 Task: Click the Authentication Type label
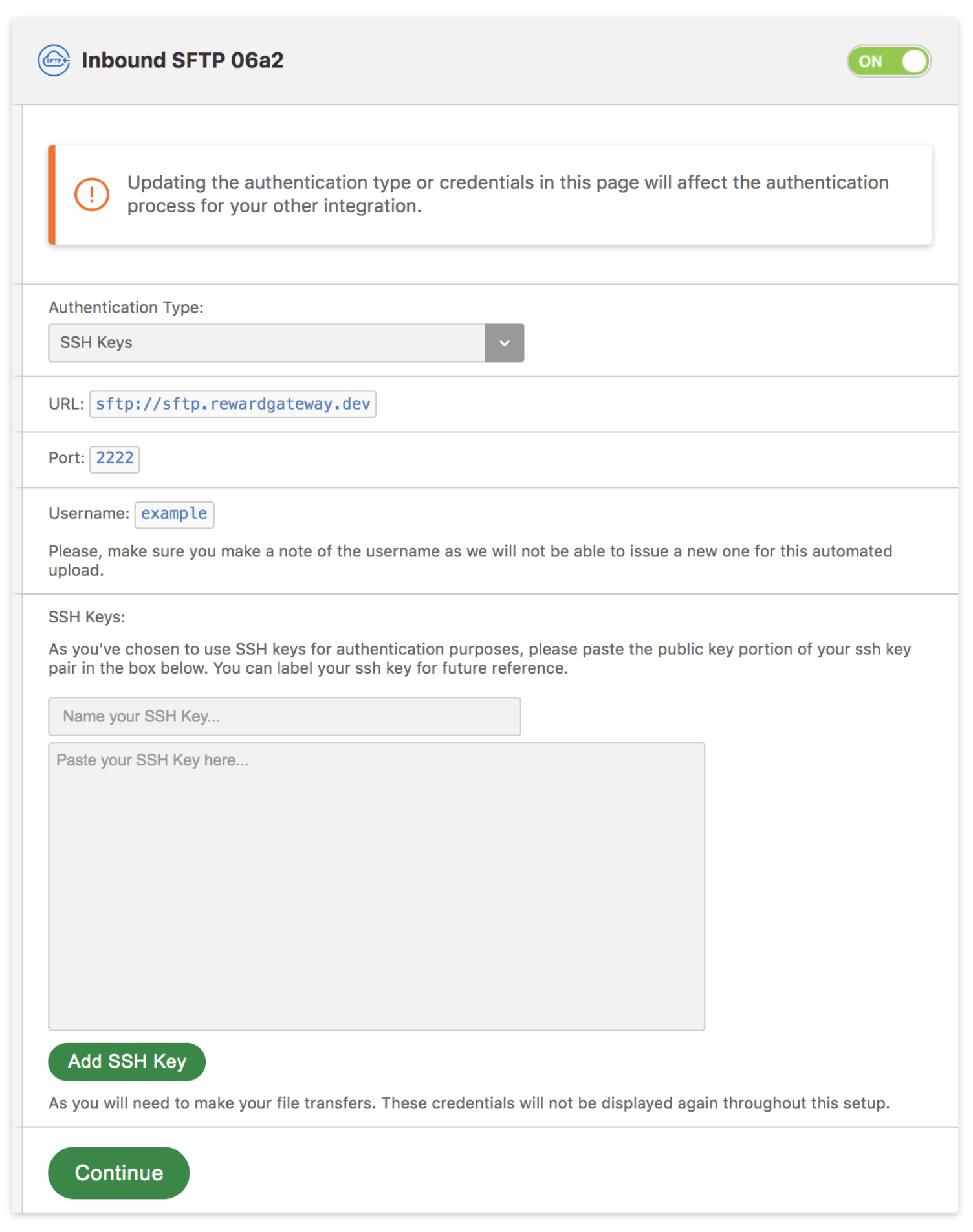pos(126,307)
